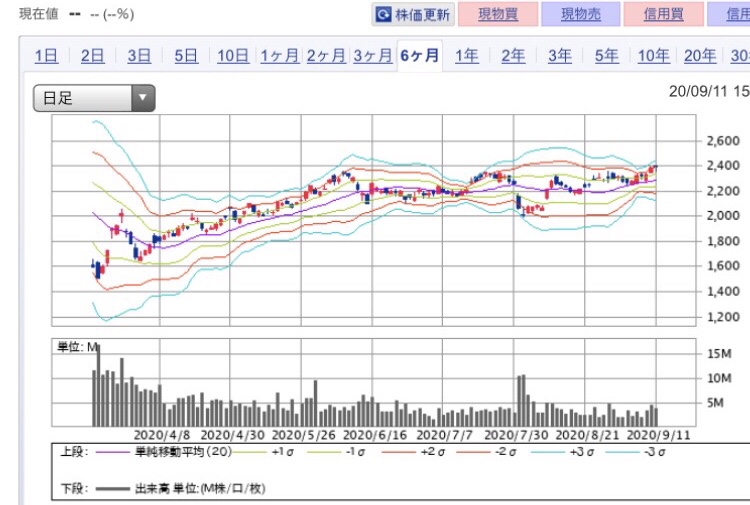Viewport: 750px width, 505px height.
Task: Click the +1σ legend entry
Action: coord(283,452)
